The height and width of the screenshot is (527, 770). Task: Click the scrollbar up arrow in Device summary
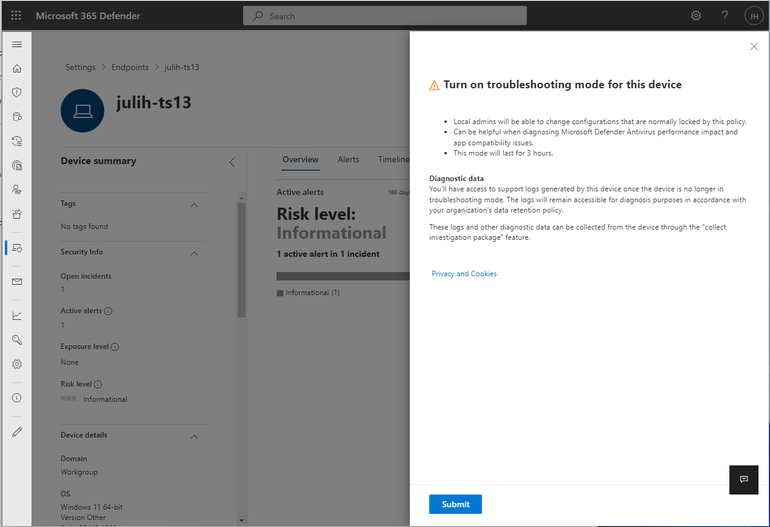point(241,198)
